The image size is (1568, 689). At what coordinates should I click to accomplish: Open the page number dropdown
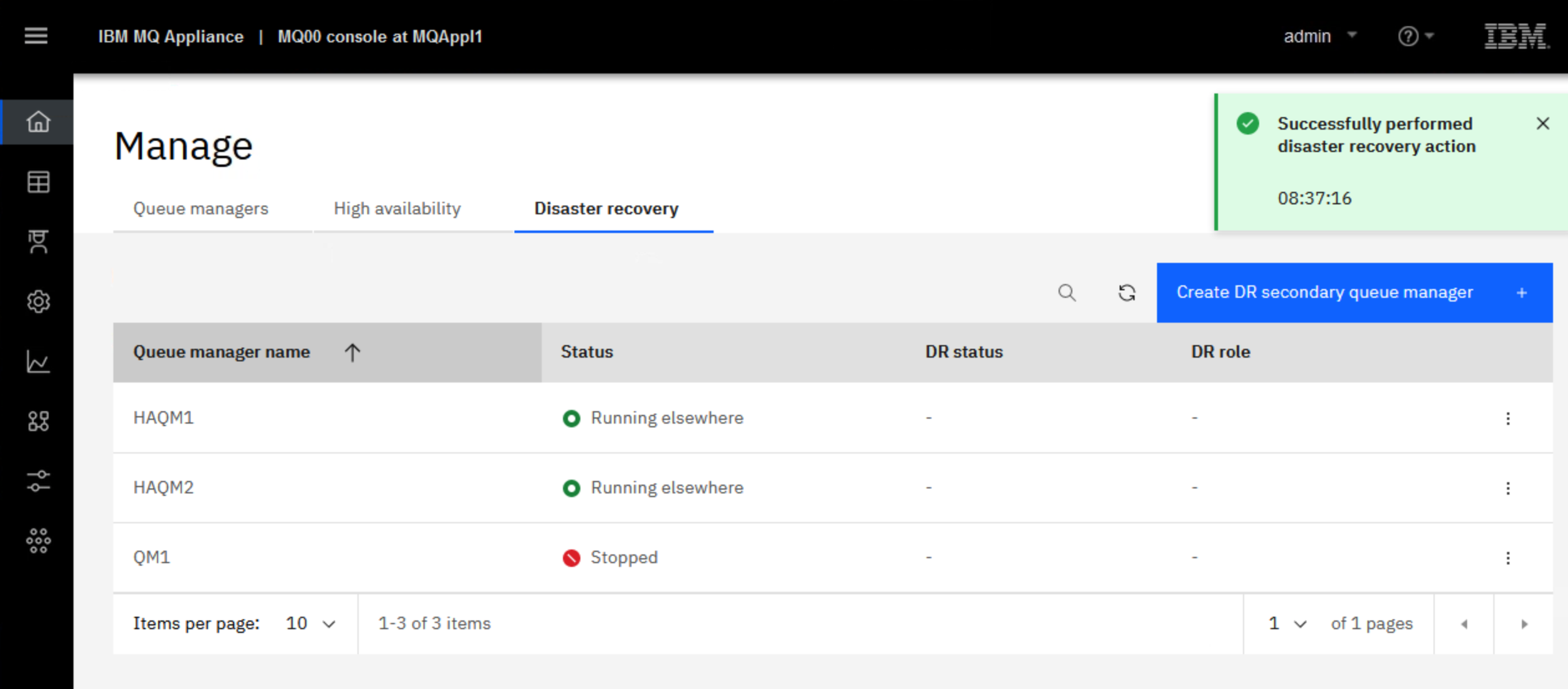[1287, 624]
